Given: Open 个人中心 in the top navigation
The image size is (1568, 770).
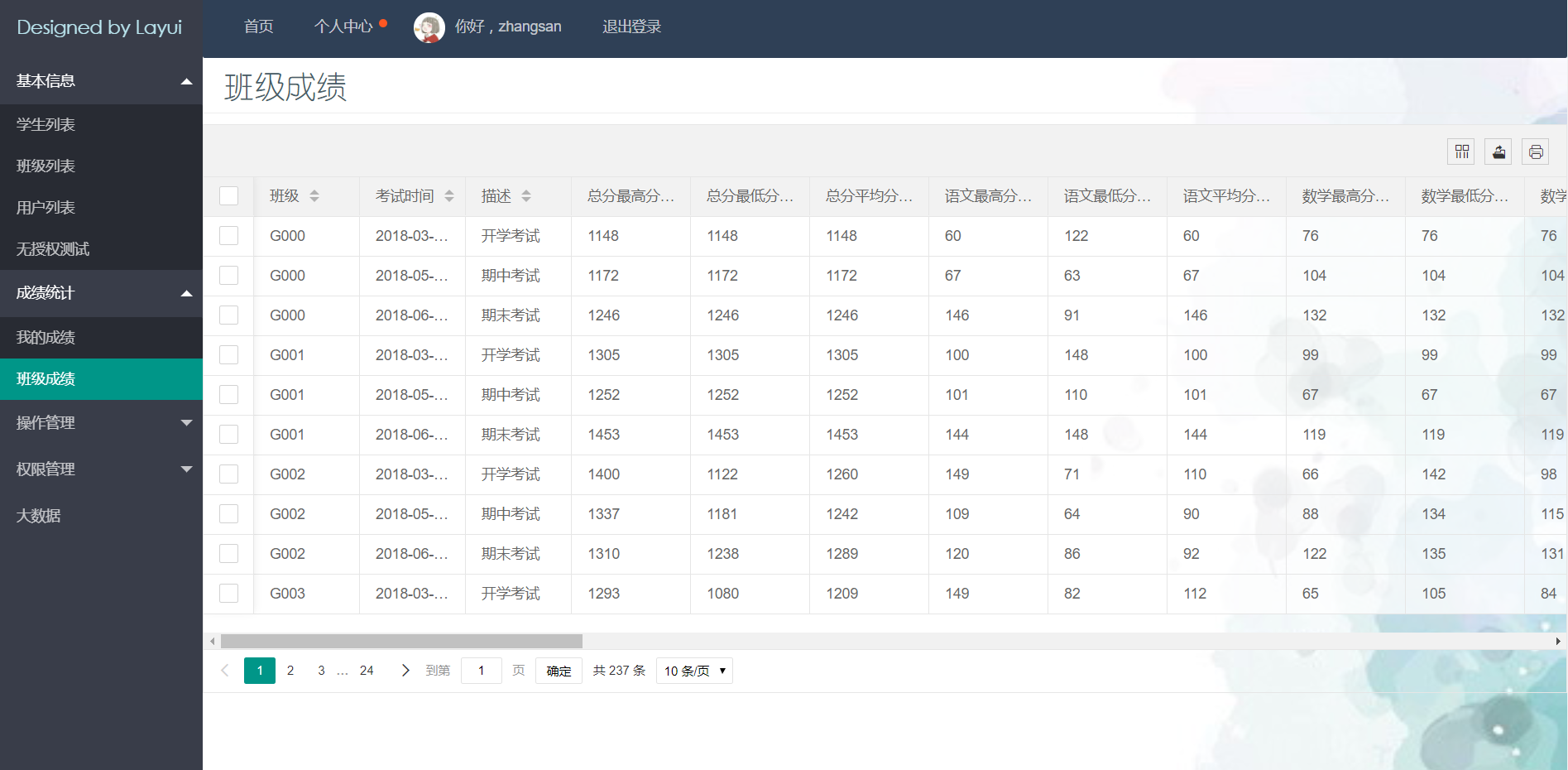Looking at the screenshot, I should [x=343, y=27].
